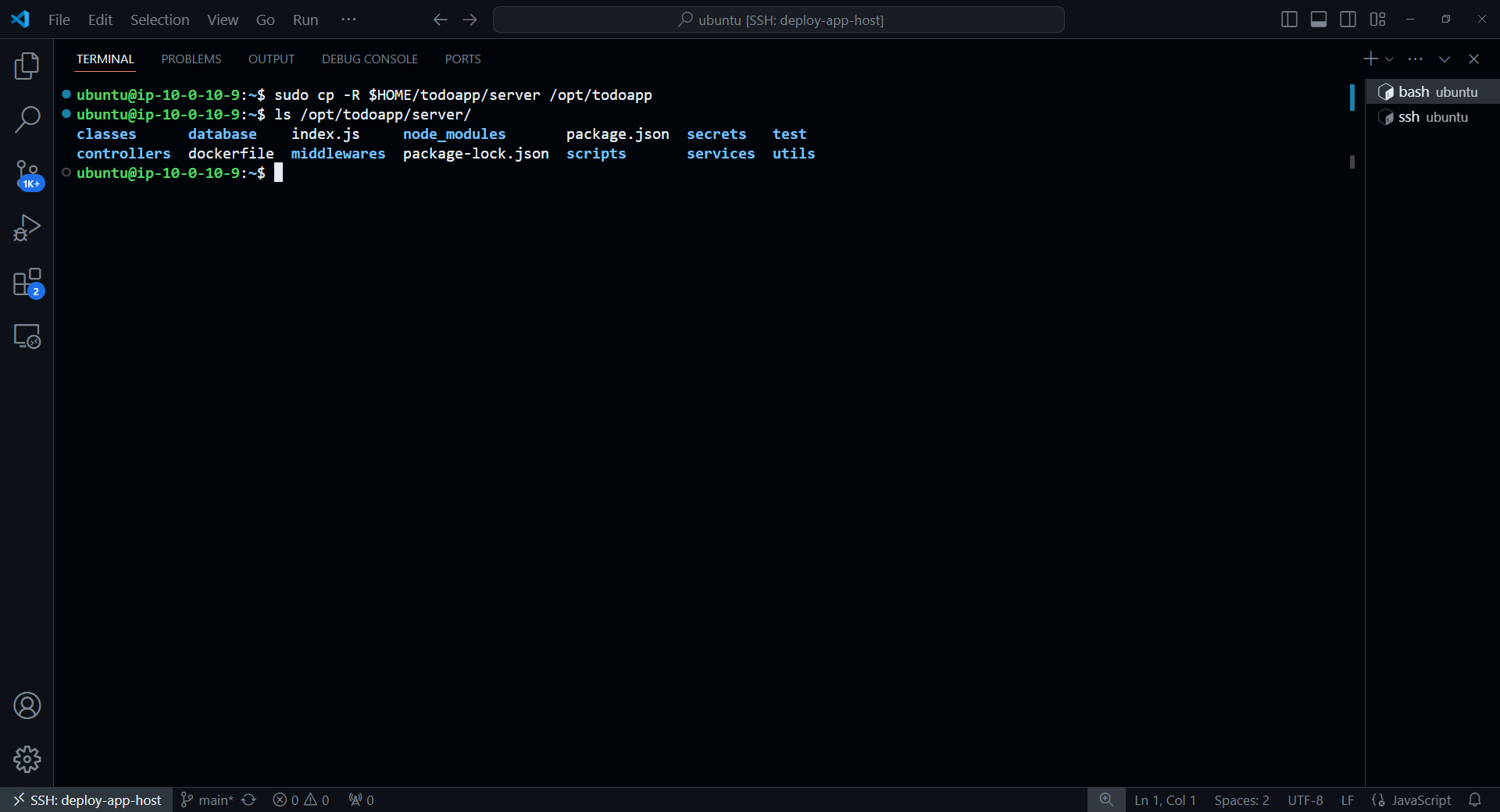
Task: Click middlewares directory in terminal output
Action: point(338,154)
